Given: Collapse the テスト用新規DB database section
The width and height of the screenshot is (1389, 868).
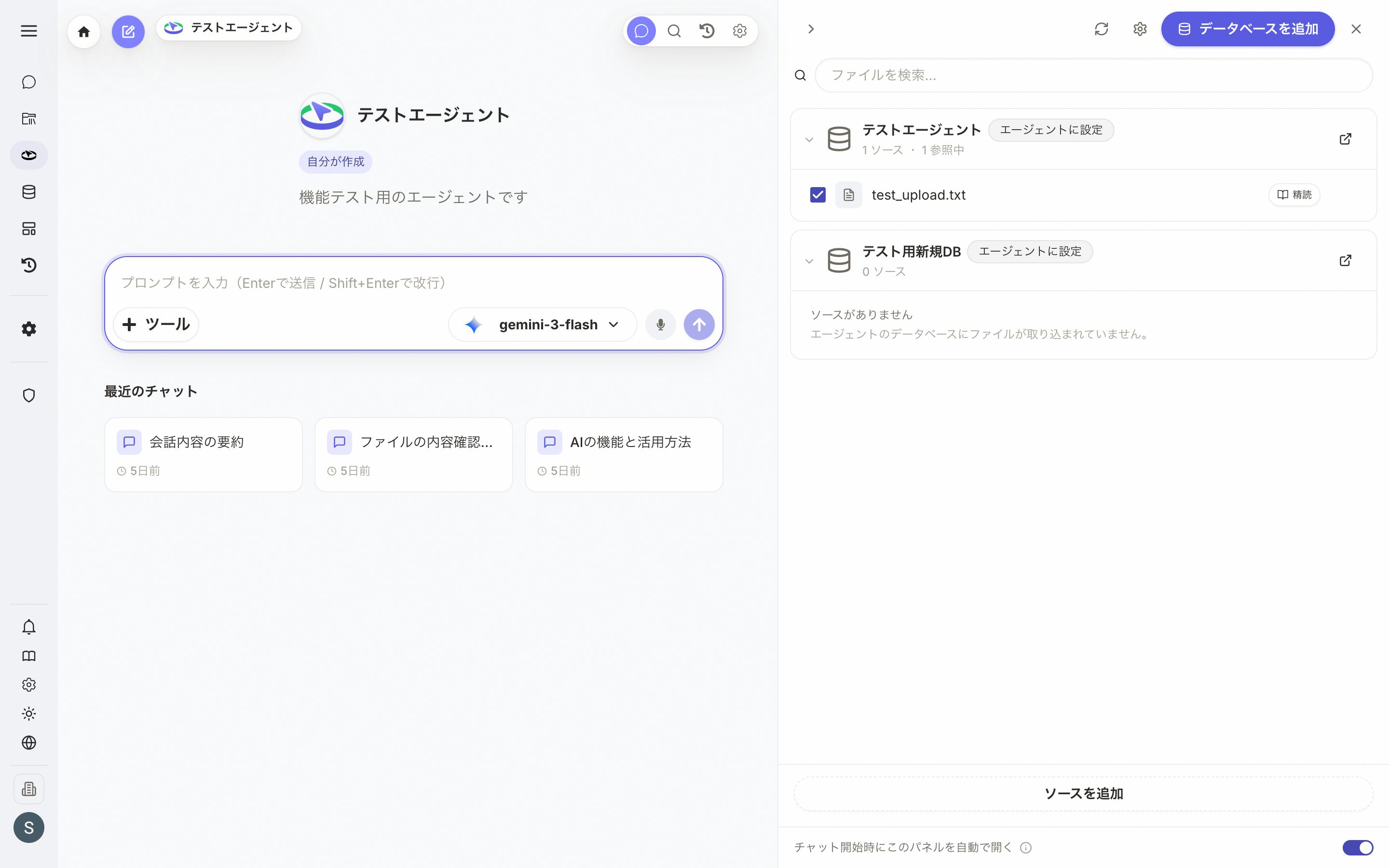Looking at the screenshot, I should 809,261.
